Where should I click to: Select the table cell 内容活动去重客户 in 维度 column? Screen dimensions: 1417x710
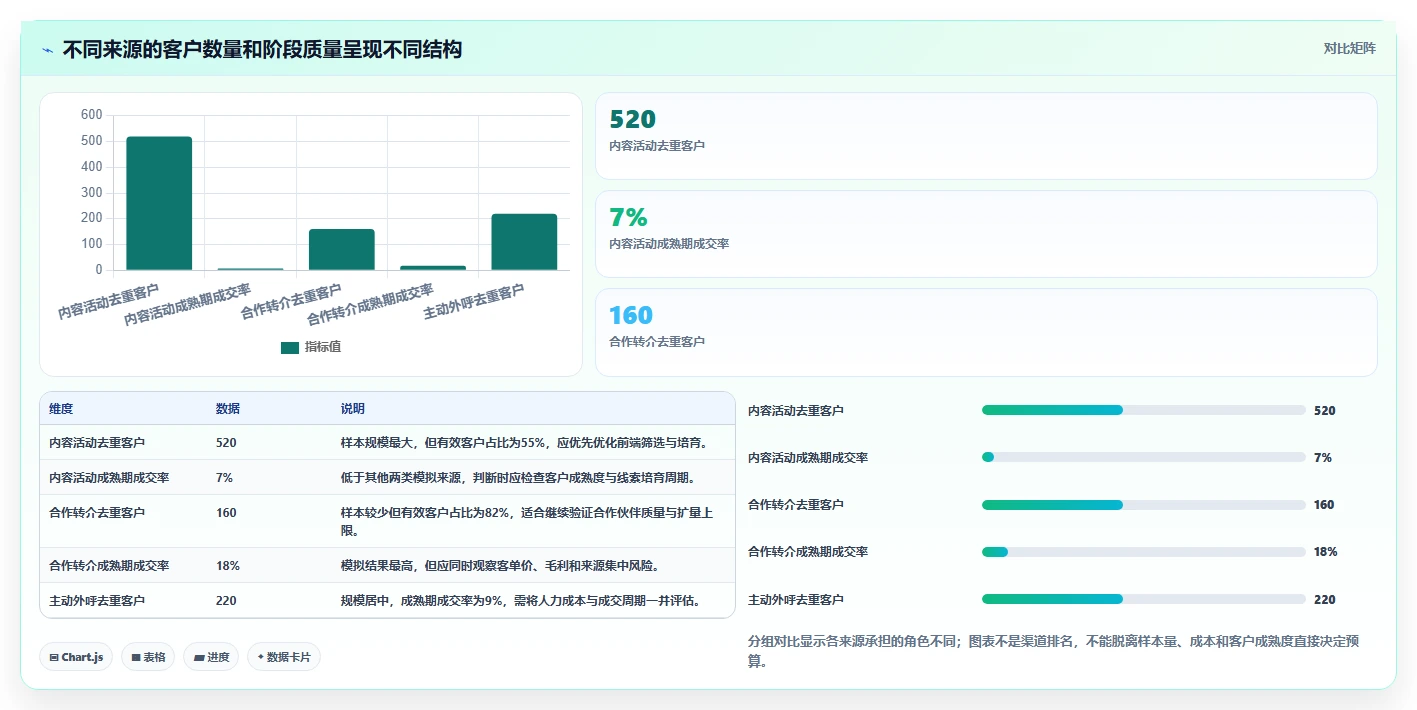[x=97, y=442]
